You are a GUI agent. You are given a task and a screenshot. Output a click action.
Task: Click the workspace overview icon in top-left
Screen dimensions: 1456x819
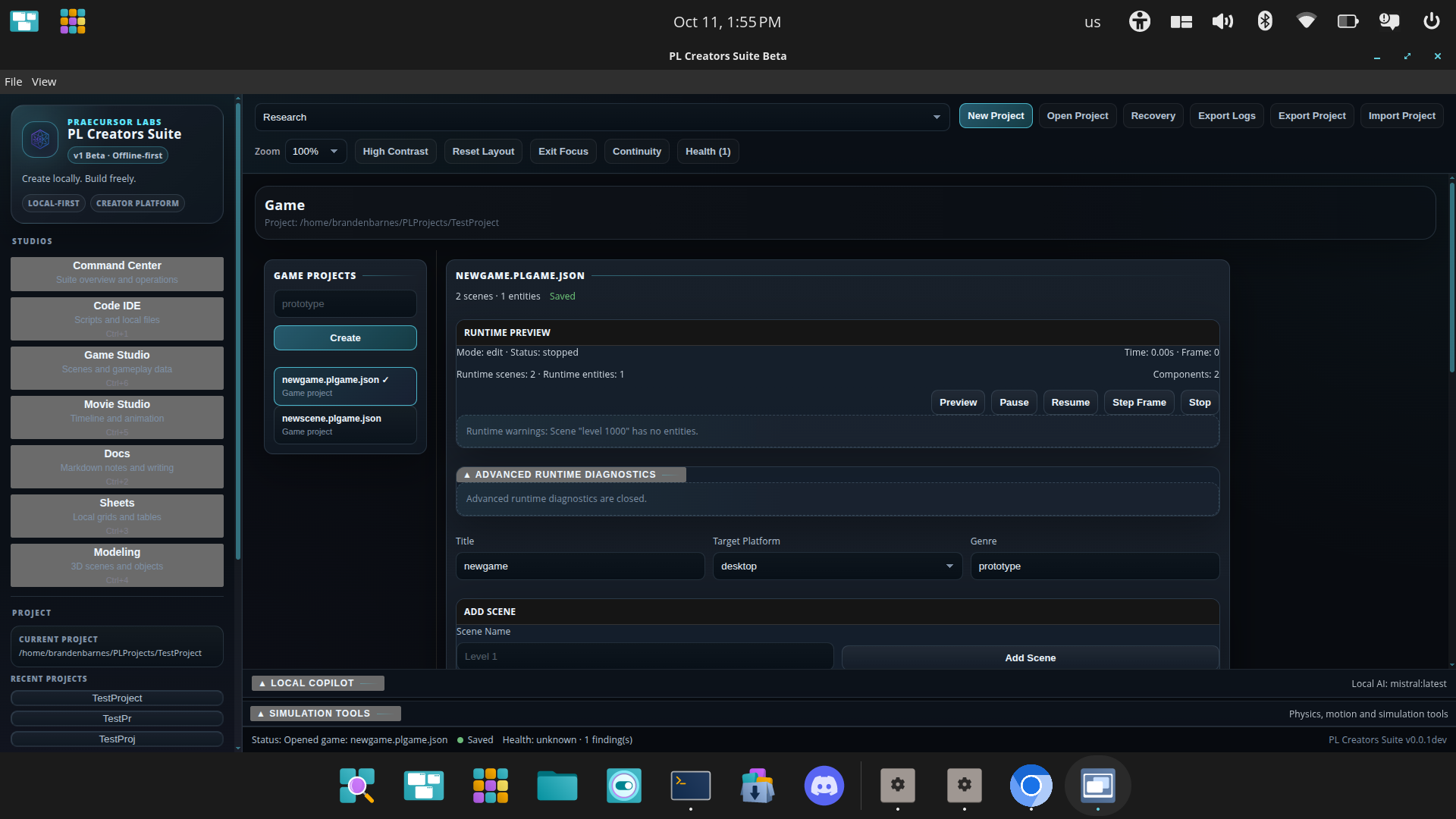click(24, 21)
